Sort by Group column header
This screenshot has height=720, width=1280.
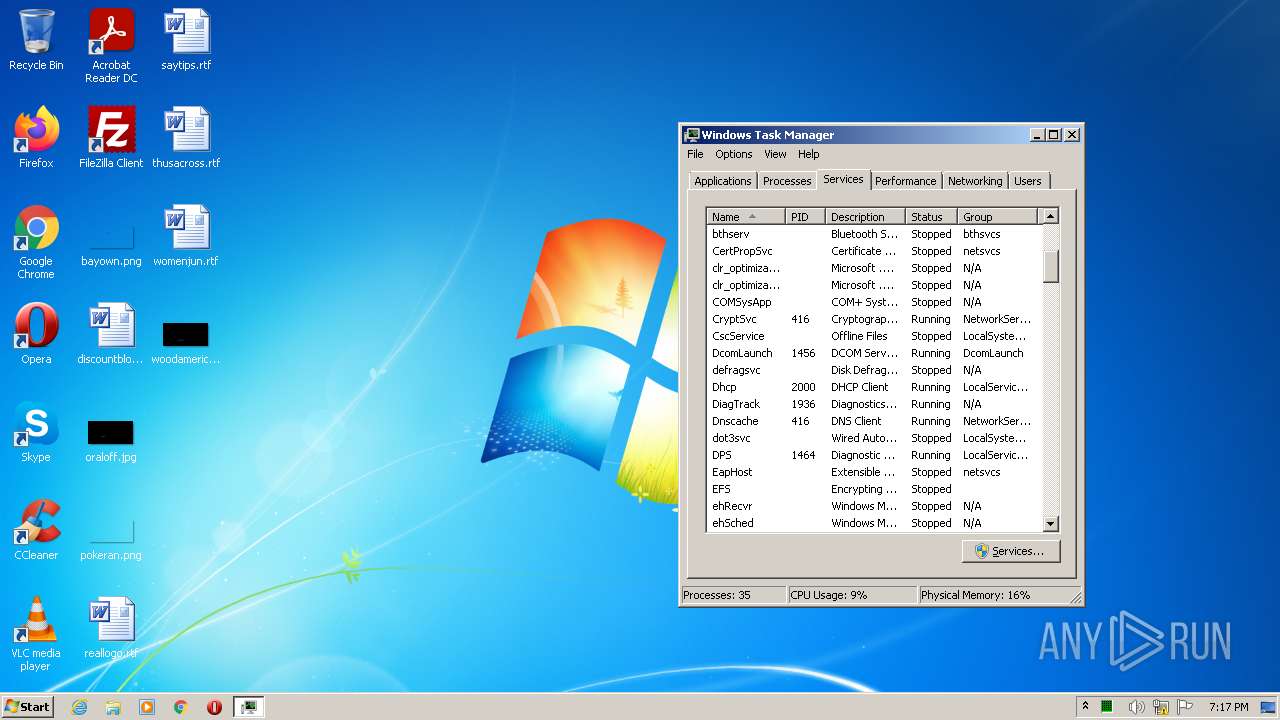click(x=998, y=216)
